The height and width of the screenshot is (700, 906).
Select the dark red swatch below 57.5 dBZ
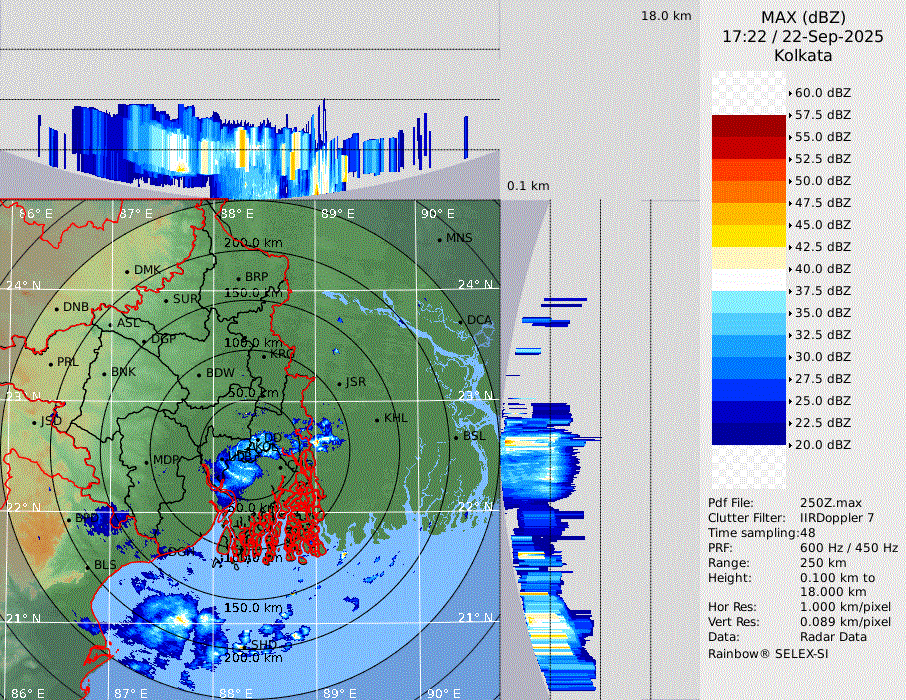749,126
